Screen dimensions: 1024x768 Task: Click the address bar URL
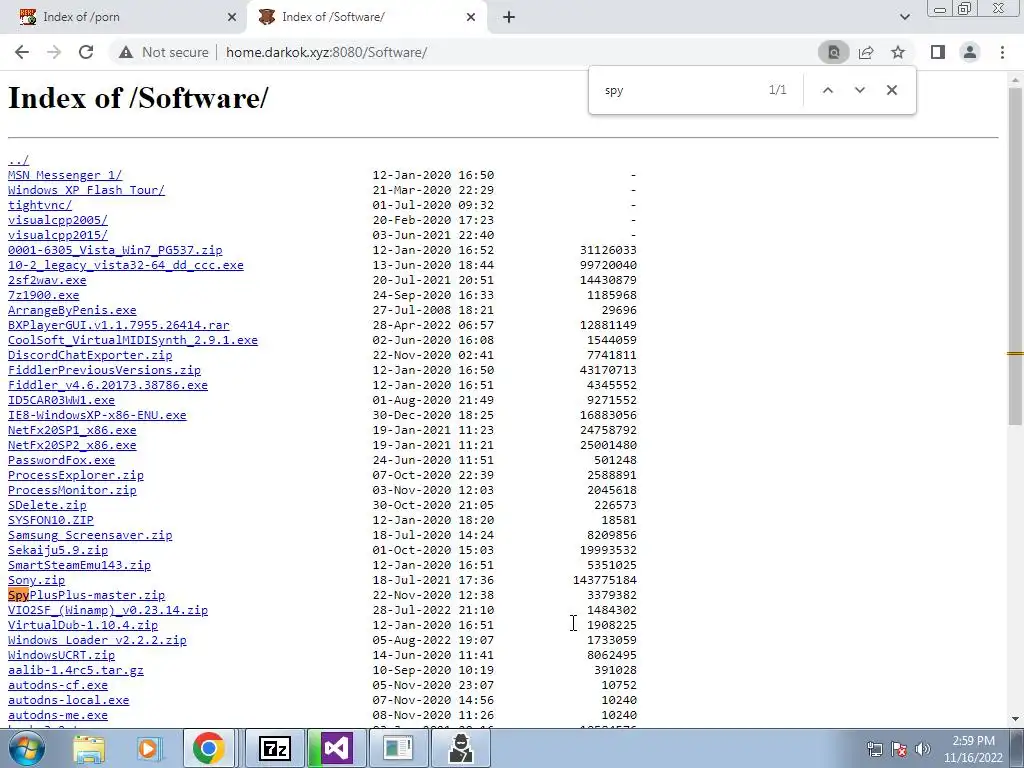coord(327,52)
